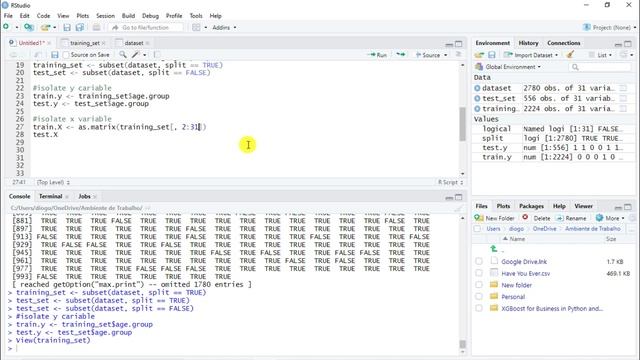Clear environment objects with the broom icon
The height and width of the screenshot is (360, 640).
[570, 54]
